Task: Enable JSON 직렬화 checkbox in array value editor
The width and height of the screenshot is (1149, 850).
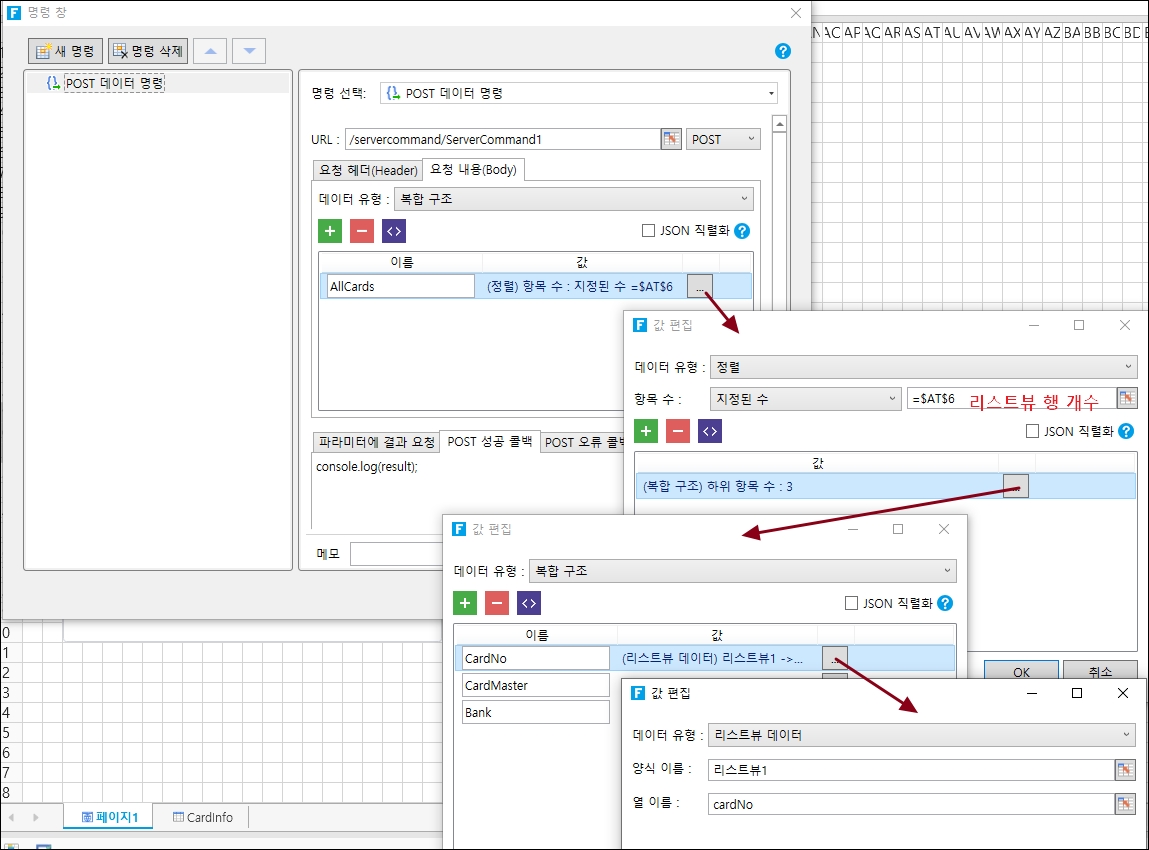Action: point(1033,431)
